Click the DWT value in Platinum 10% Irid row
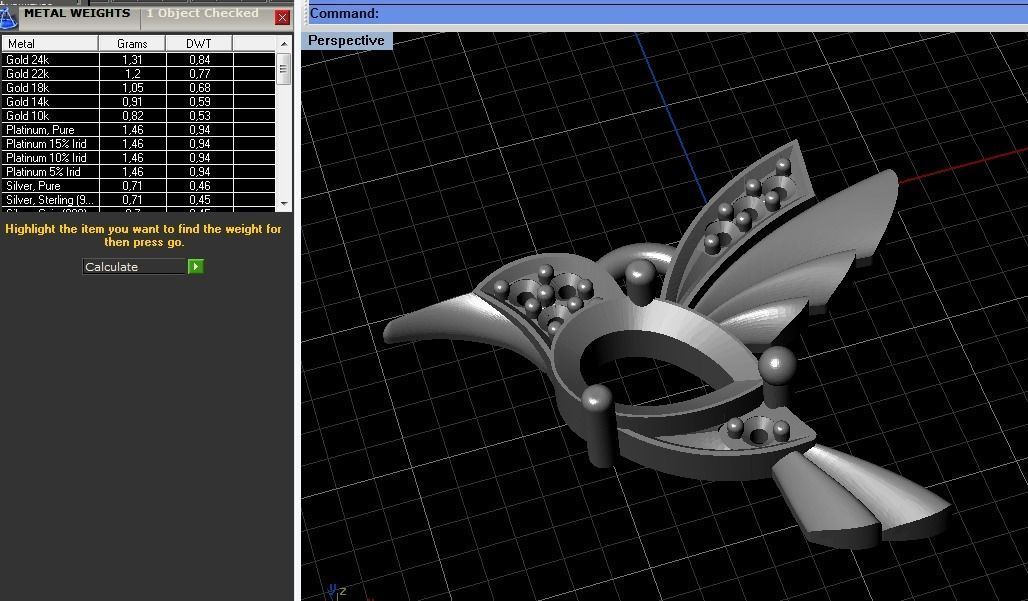Image resolution: width=1028 pixels, height=601 pixels. click(199, 158)
